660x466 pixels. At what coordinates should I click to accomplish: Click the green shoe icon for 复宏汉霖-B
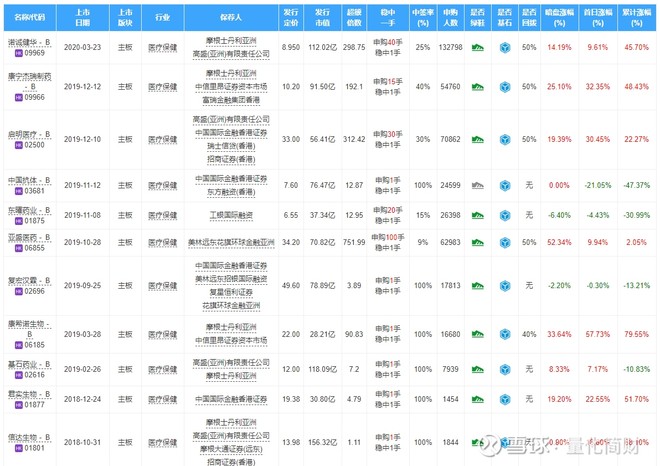[x=478, y=286]
